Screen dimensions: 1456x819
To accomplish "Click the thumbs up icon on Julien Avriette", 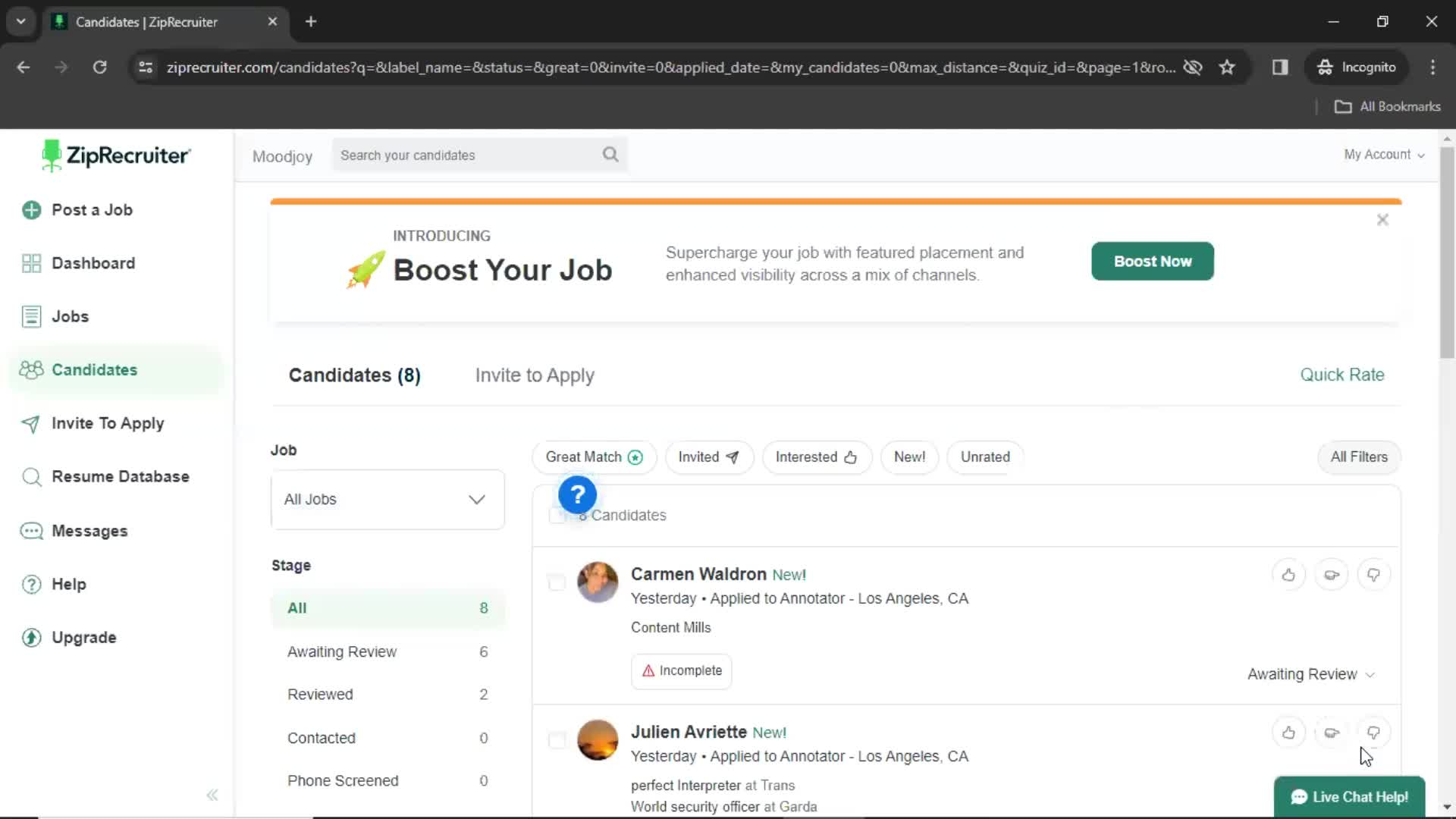I will click(x=1289, y=733).
